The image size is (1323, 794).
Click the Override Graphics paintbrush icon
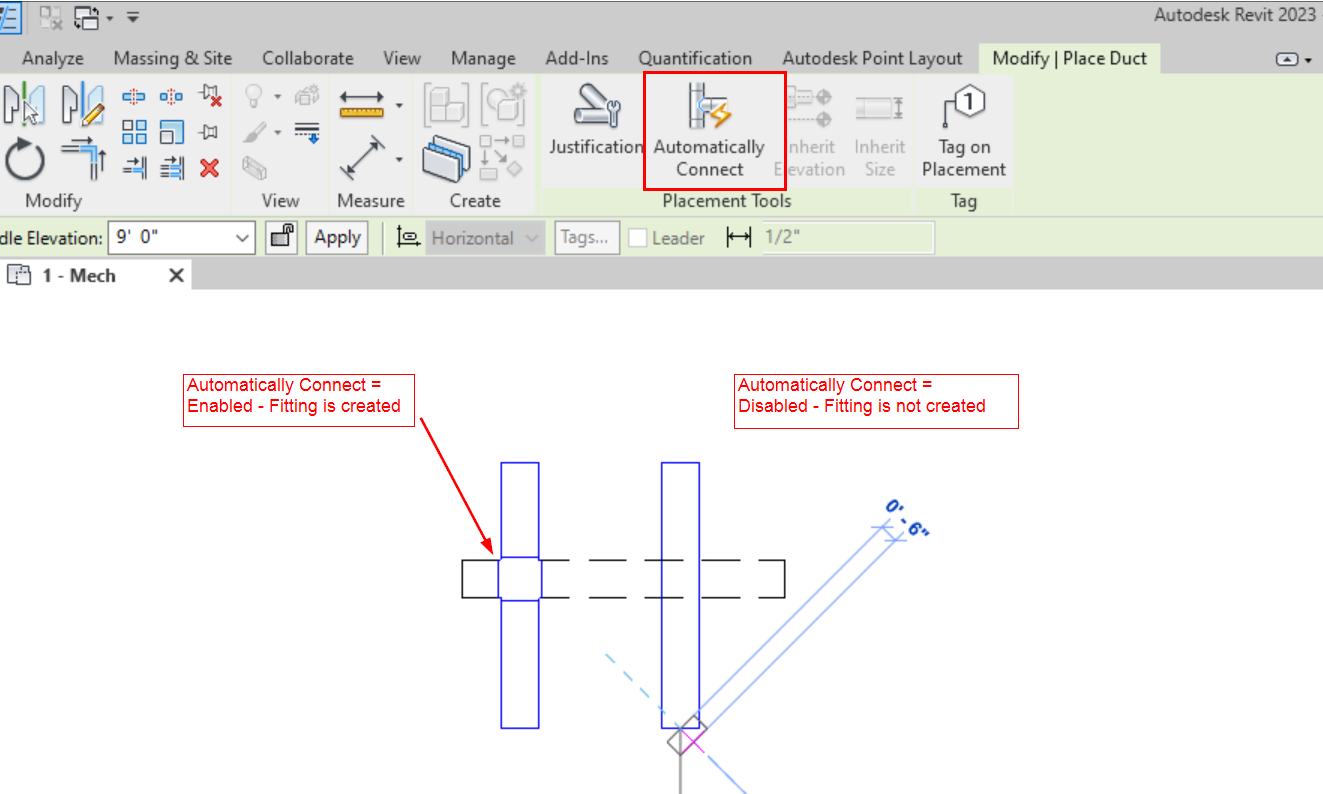coord(255,132)
